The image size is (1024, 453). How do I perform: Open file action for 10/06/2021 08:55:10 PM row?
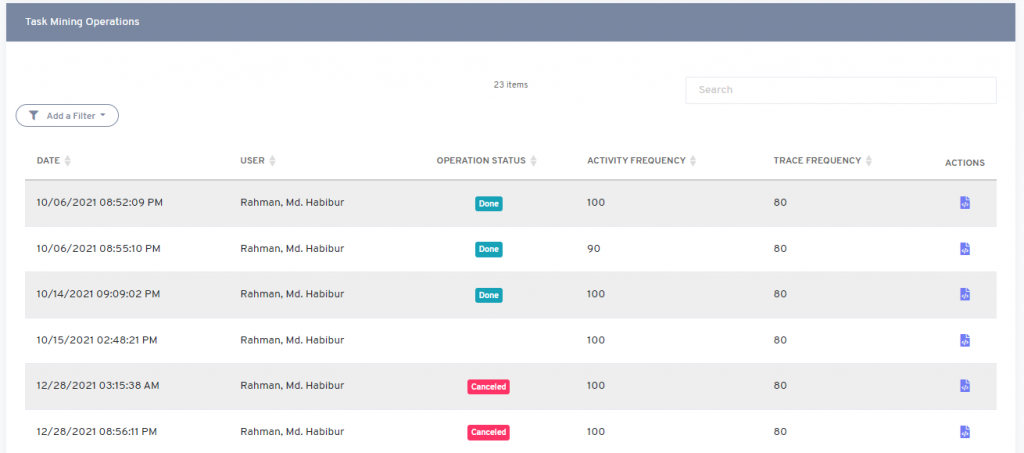(965, 249)
